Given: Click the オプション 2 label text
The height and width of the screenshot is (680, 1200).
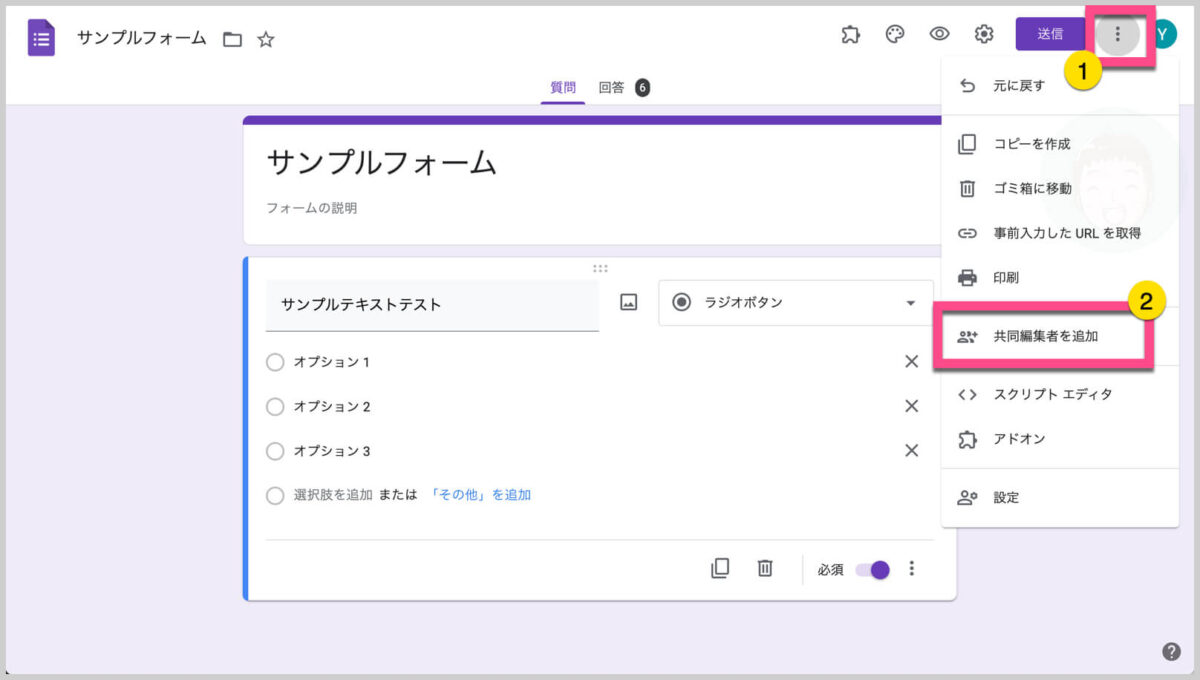Looking at the screenshot, I should pos(332,407).
